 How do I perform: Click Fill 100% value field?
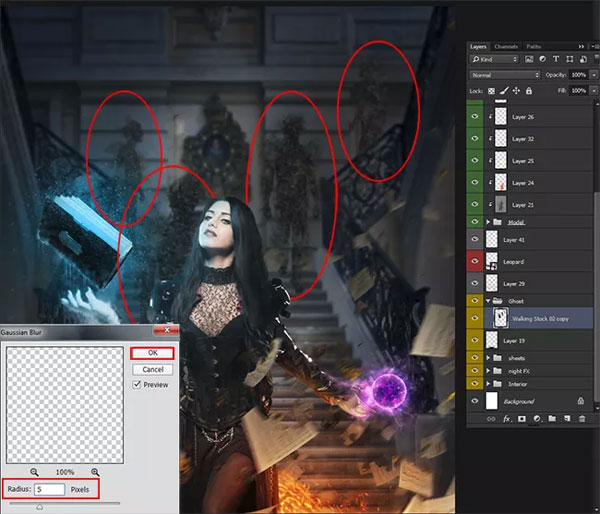coord(579,91)
